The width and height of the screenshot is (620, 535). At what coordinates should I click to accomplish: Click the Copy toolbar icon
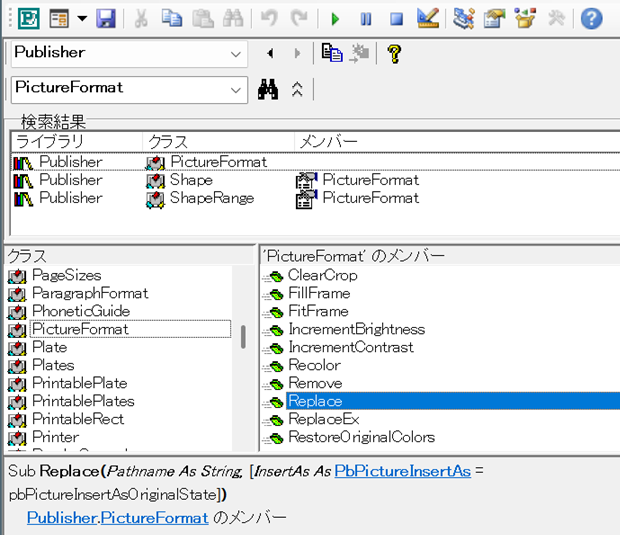(172, 19)
